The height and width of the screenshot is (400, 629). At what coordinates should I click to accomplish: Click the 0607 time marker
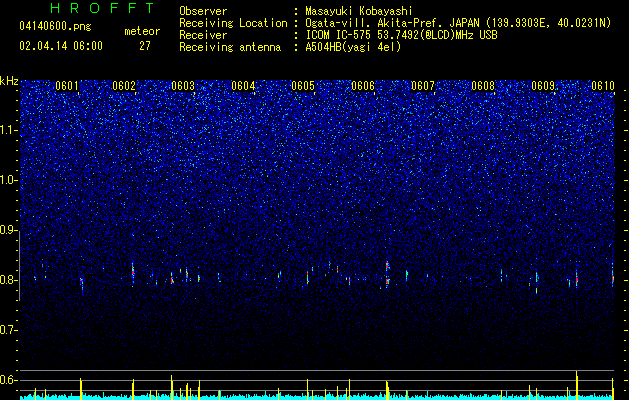tap(423, 86)
